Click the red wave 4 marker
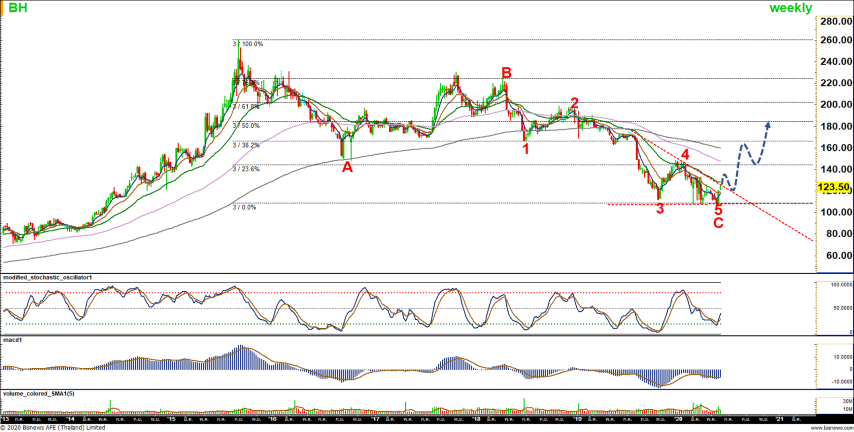This screenshot has height=432, width=854. [685, 155]
